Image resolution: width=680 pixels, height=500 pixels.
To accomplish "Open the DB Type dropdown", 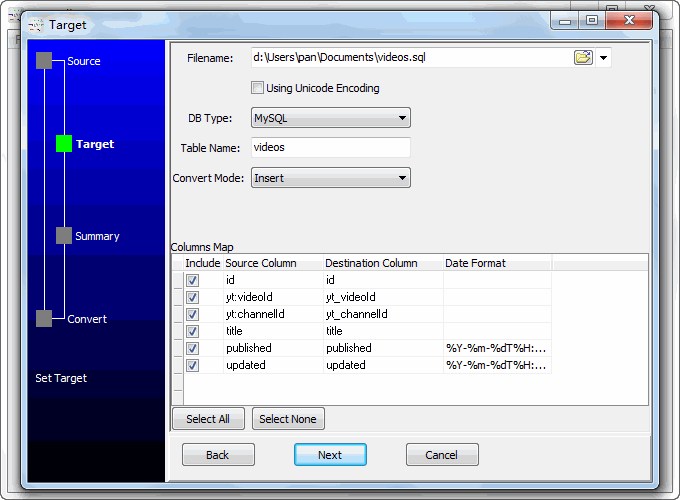I will coord(330,118).
